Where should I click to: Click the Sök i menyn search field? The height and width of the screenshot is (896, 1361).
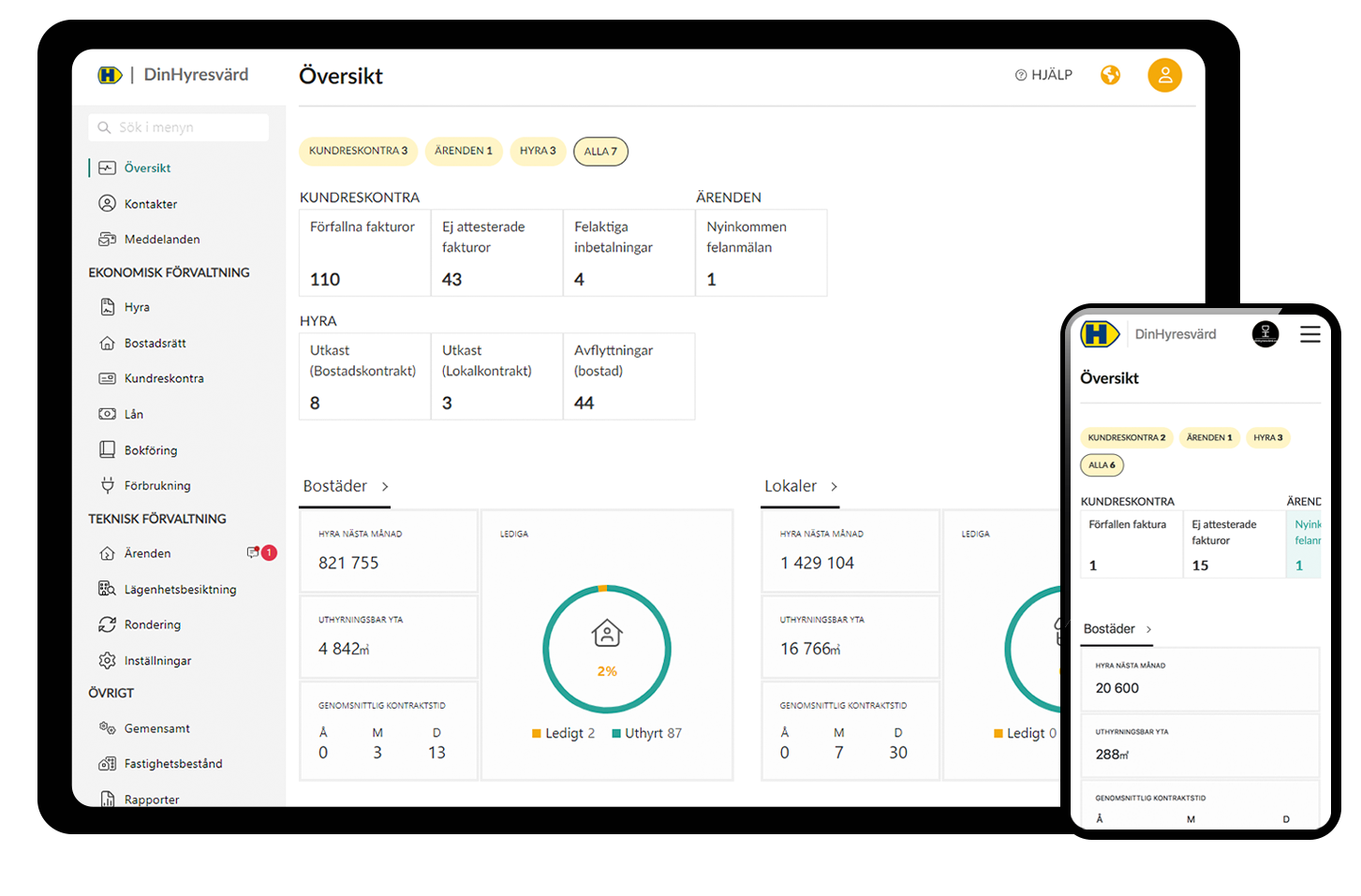(179, 127)
